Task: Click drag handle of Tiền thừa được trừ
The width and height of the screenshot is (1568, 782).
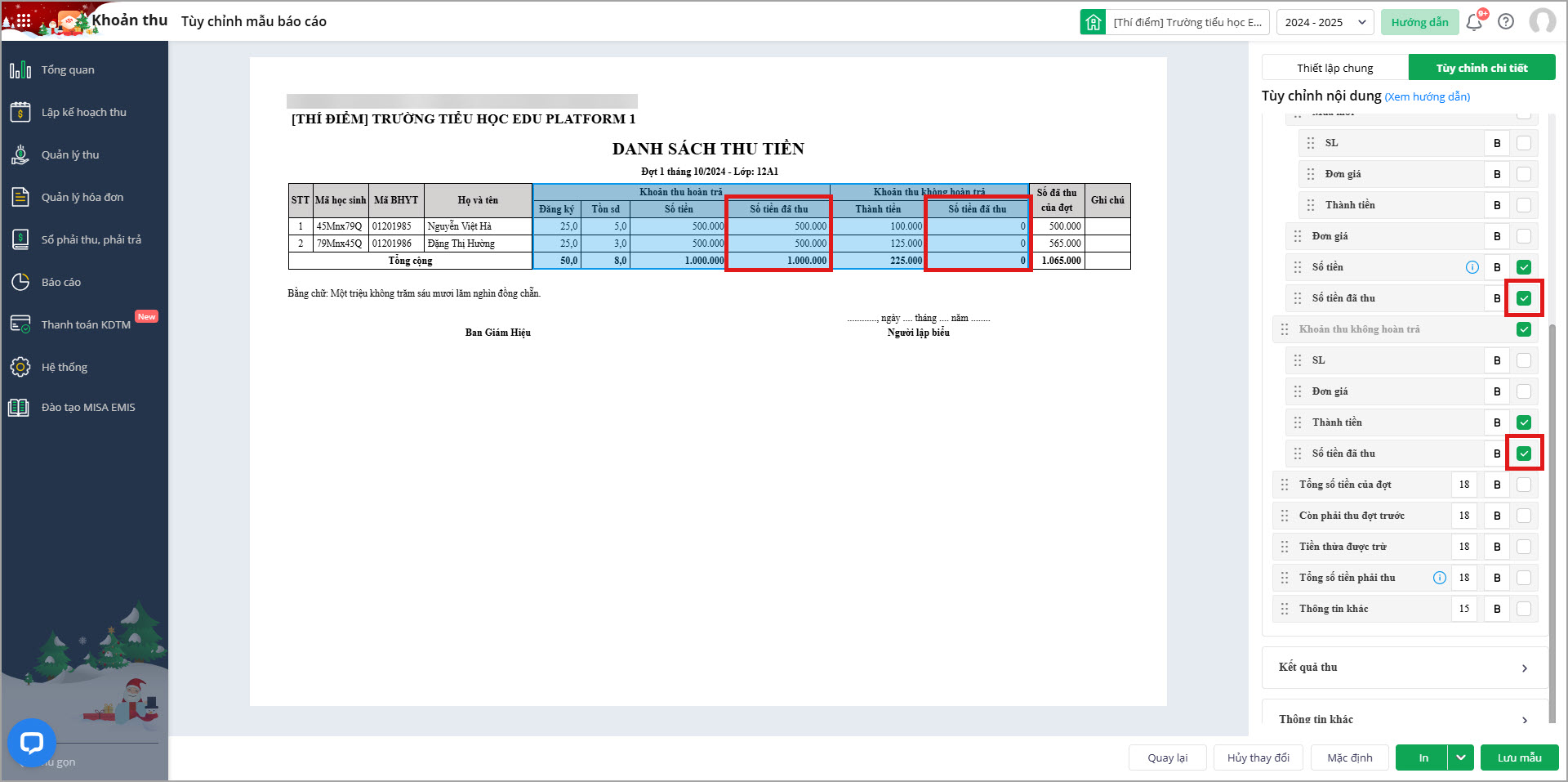Action: [x=1285, y=547]
